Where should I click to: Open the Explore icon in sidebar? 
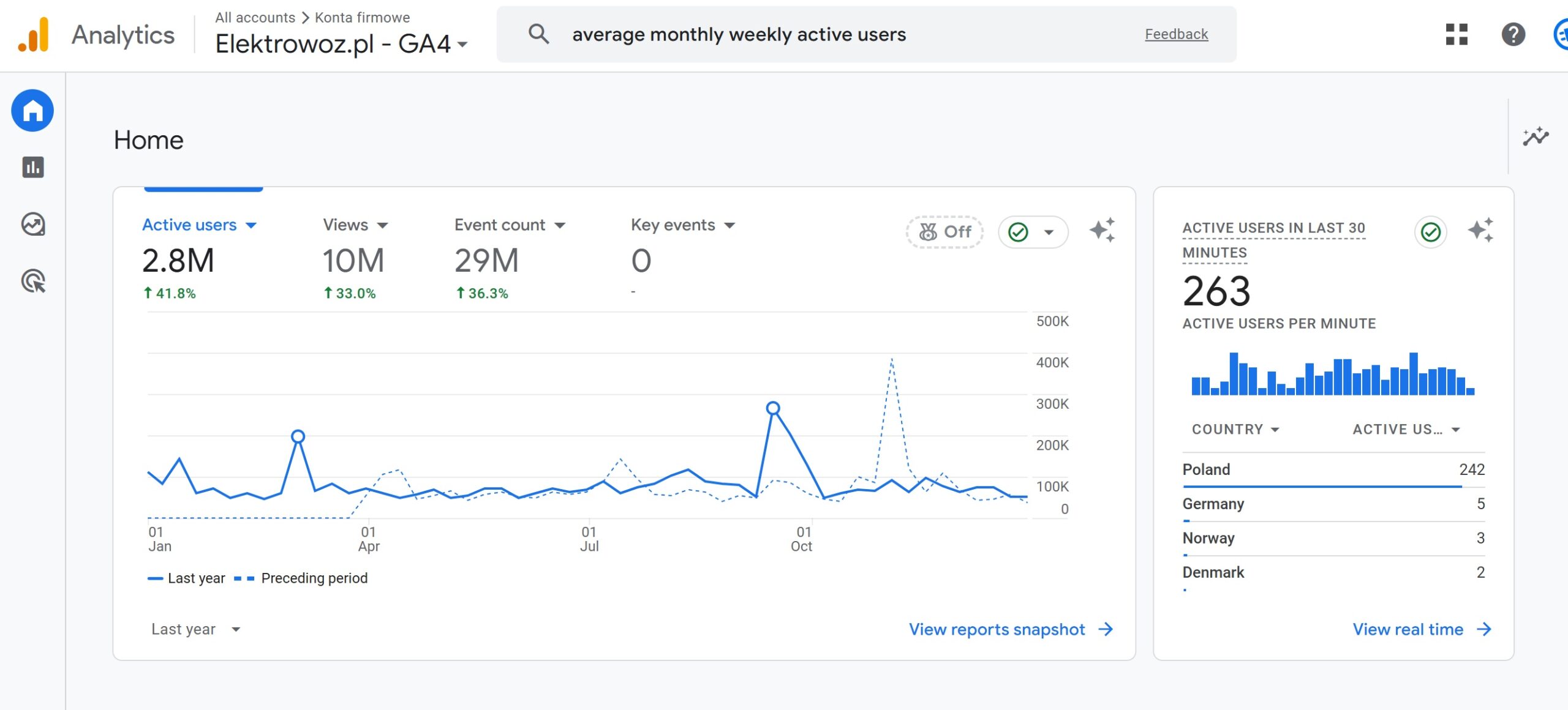tap(33, 224)
